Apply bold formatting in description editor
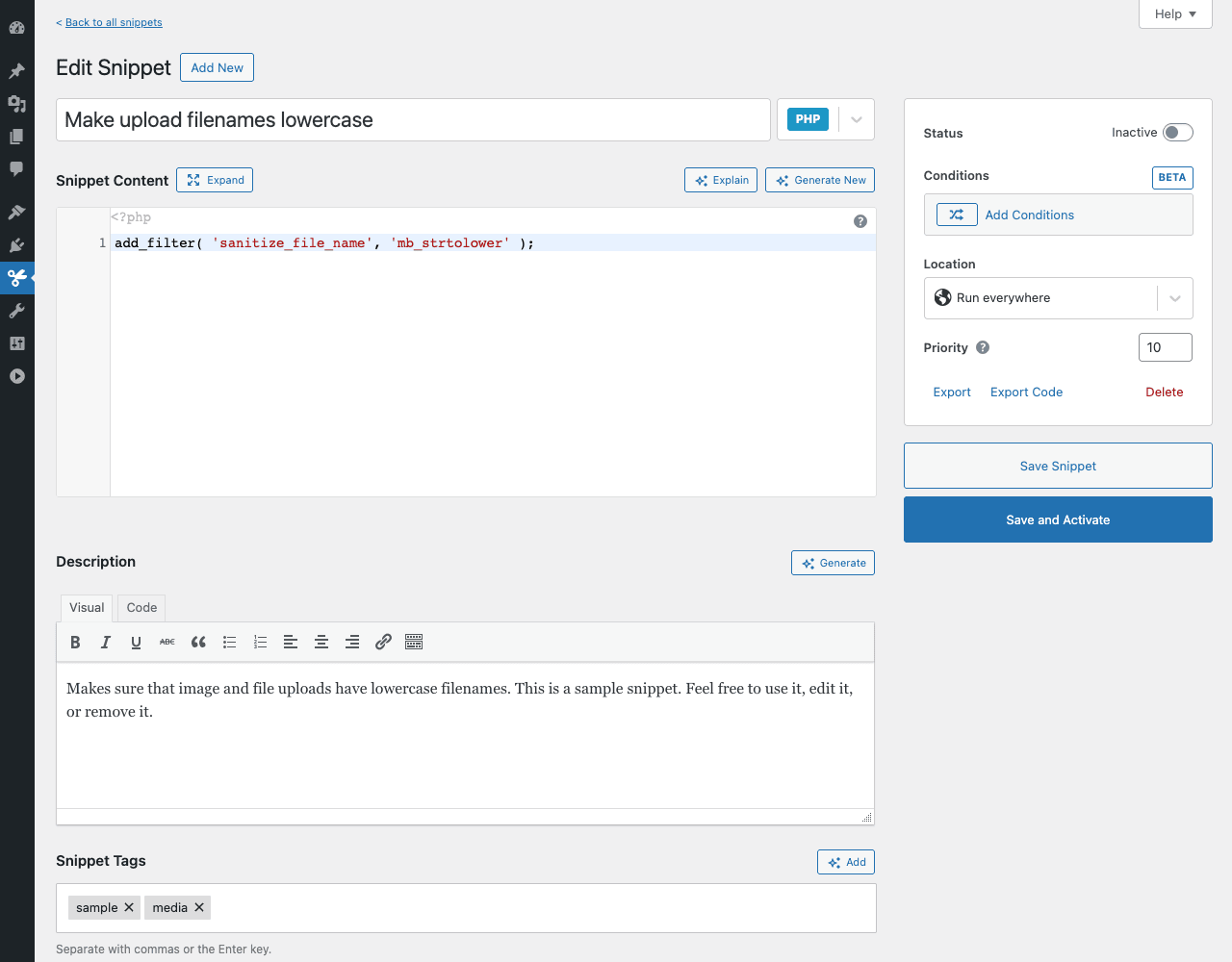The width and height of the screenshot is (1232, 962). pyautogui.click(x=75, y=643)
